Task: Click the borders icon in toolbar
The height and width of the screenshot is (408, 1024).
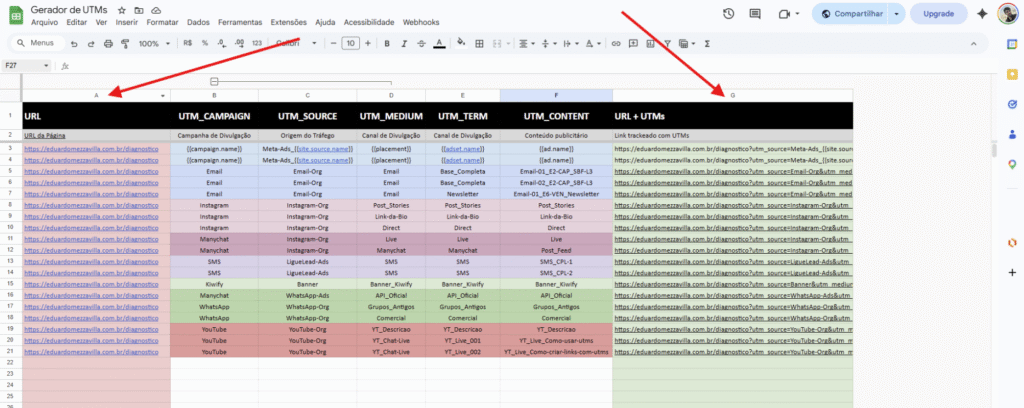Action: click(x=480, y=44)
